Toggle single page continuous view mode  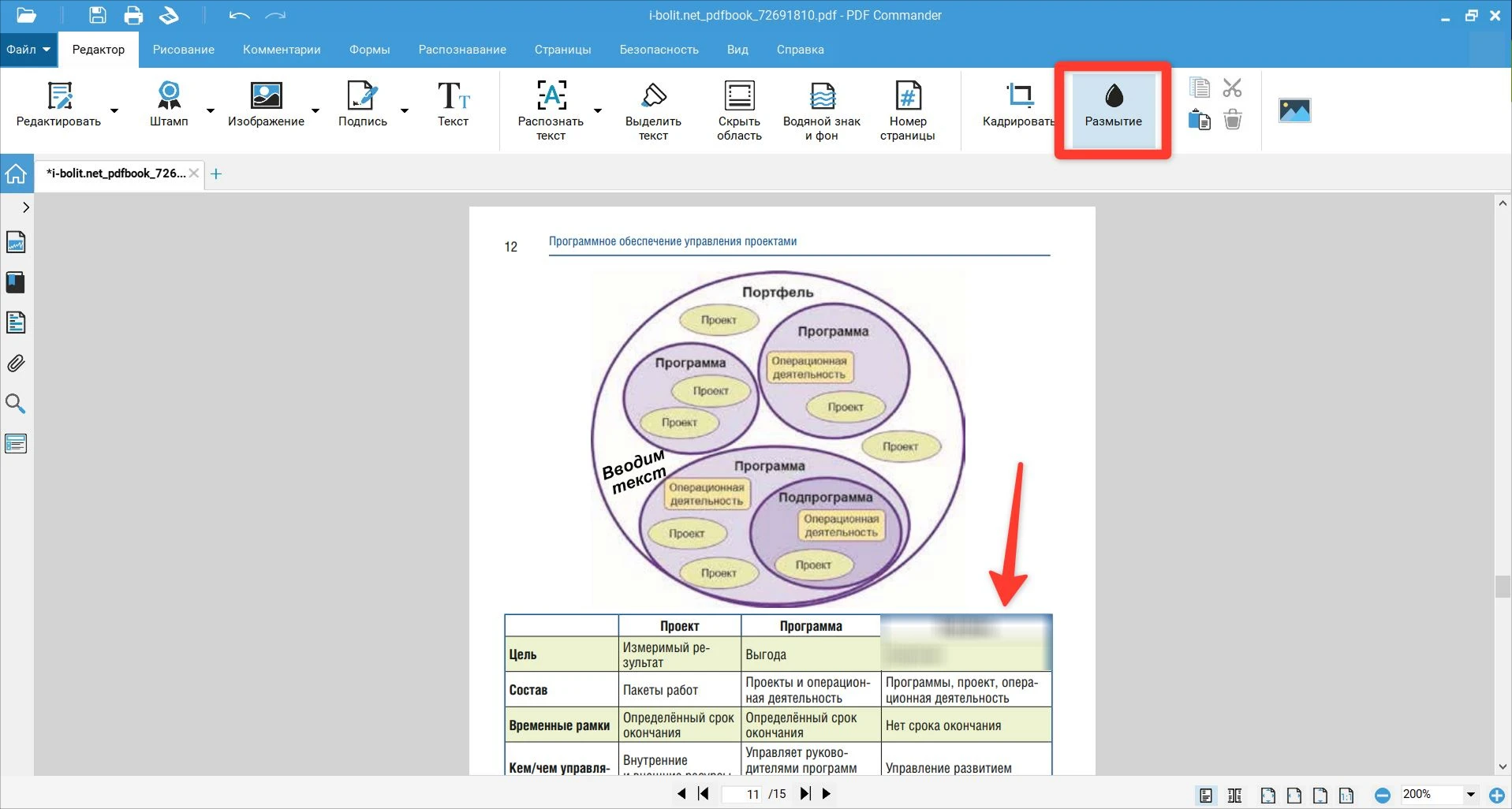click(x=1205, y=795)
